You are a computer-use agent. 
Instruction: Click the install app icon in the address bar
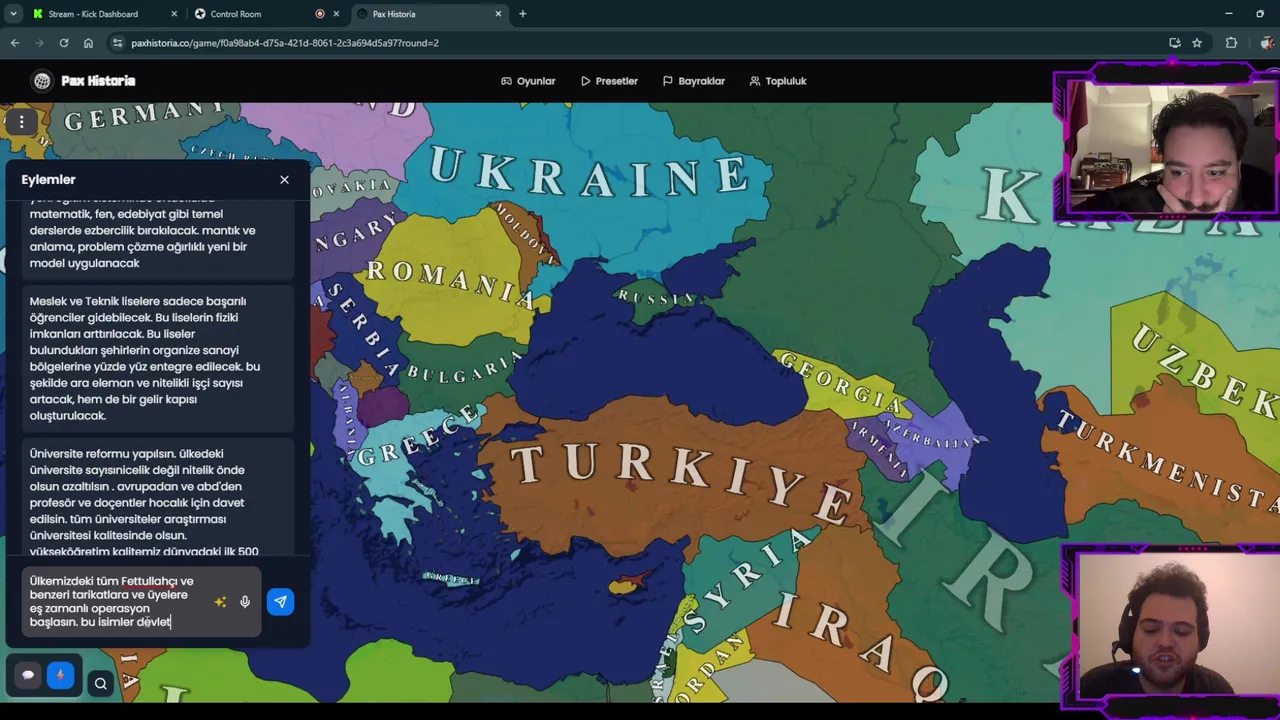click(x=1174, y=43)
